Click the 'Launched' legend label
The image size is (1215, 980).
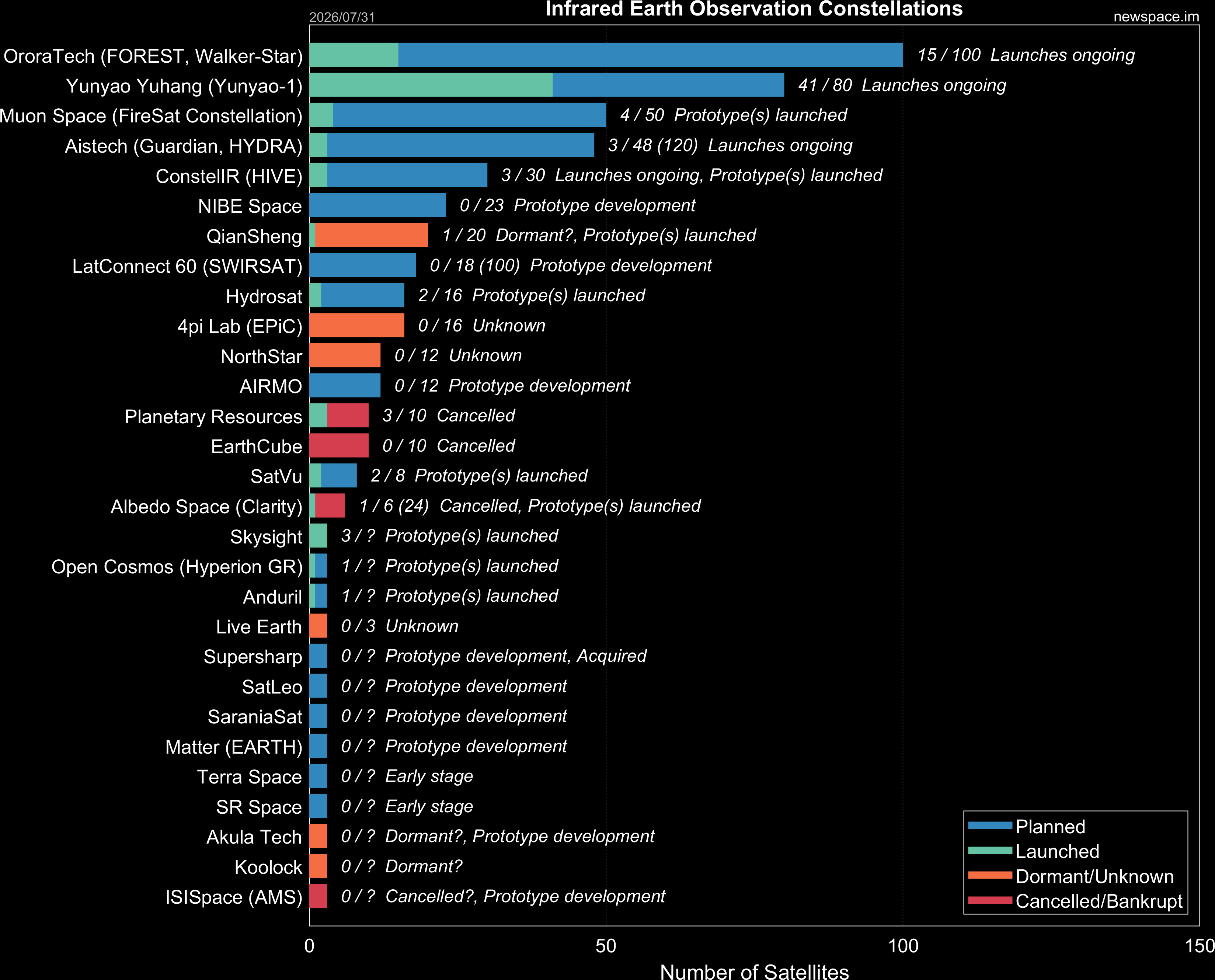[1058, 851]
